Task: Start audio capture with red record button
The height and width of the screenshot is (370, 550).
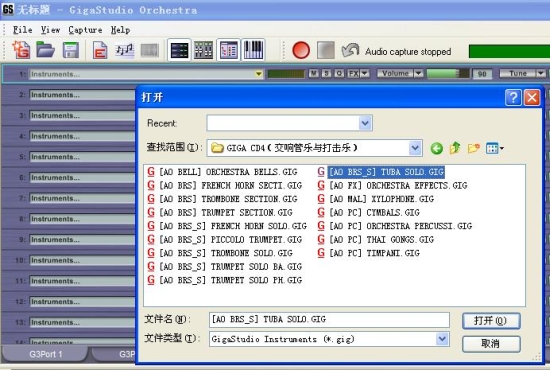Action: coord(301,50)
